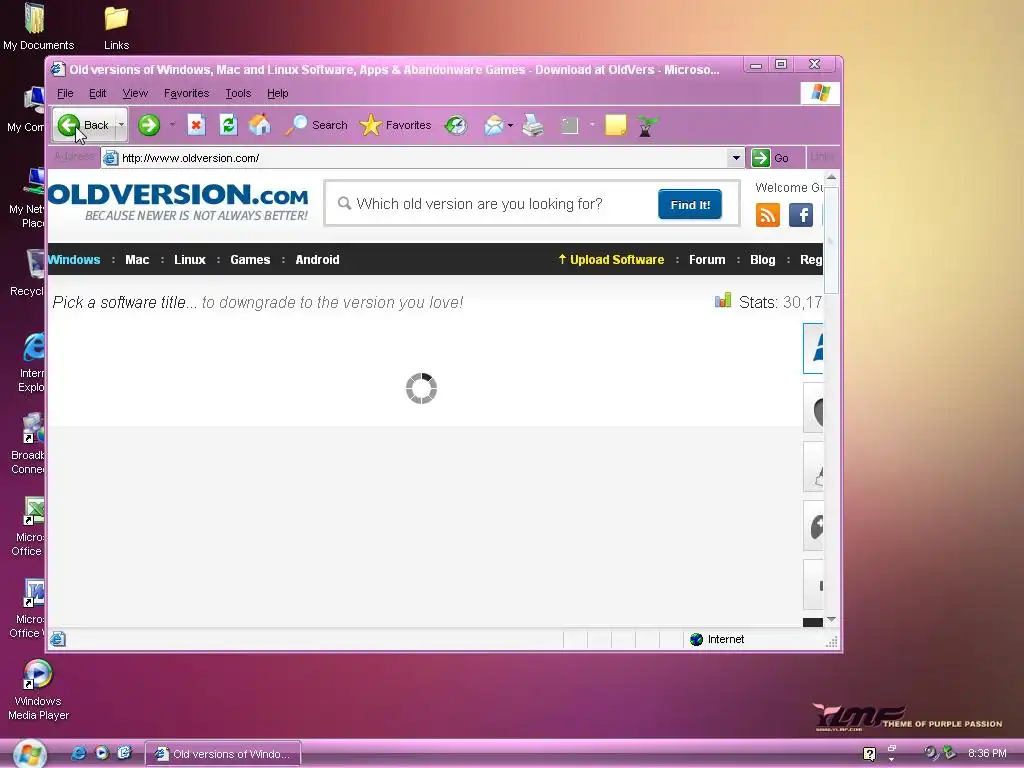Open the Favorites menu
1024x768 pixels.
click(186, 93)
